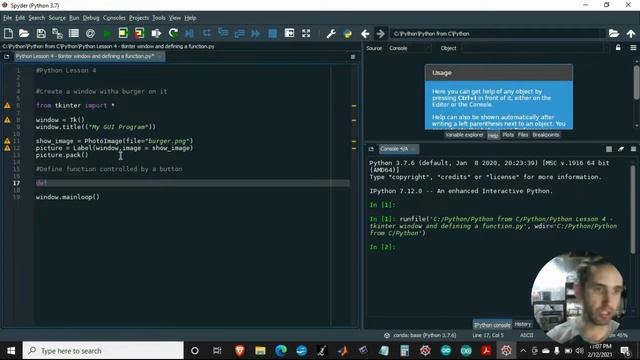The image size is (640, 360).
Task: Open the editor pane options menu icon
Action: point(353,57)
